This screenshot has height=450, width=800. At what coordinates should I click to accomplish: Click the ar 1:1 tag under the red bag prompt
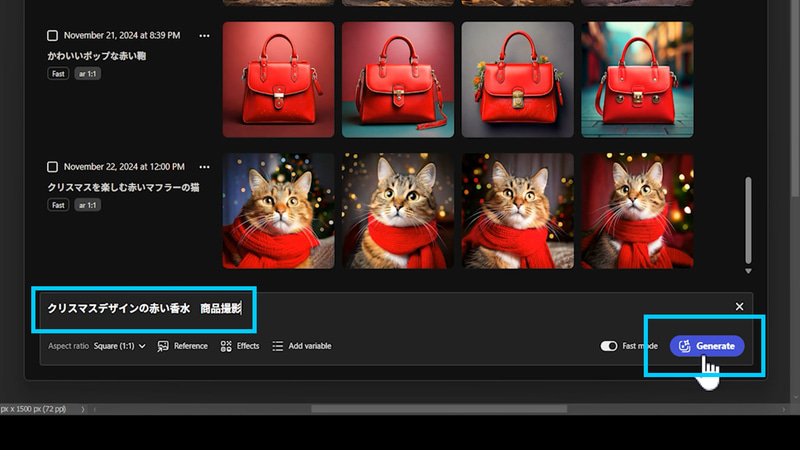pyautogui.click(x=87, y=73)
